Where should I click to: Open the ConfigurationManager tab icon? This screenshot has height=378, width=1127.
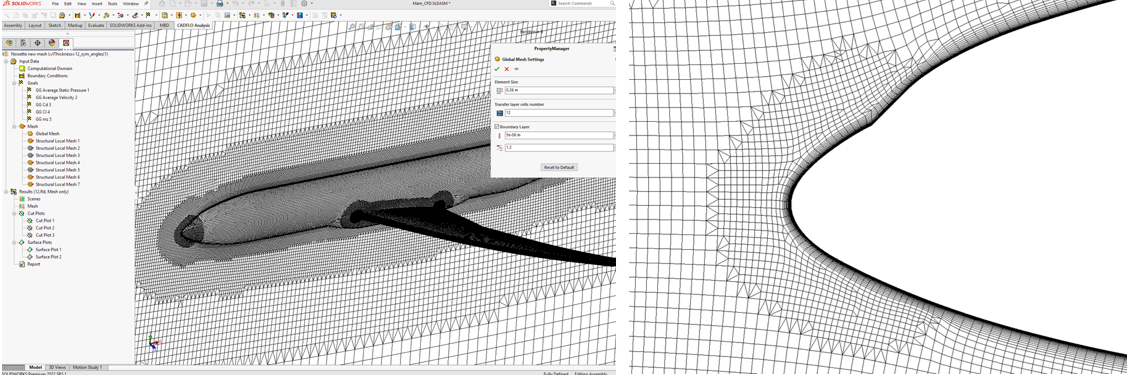pyautogui.click(x=38, y=42)
